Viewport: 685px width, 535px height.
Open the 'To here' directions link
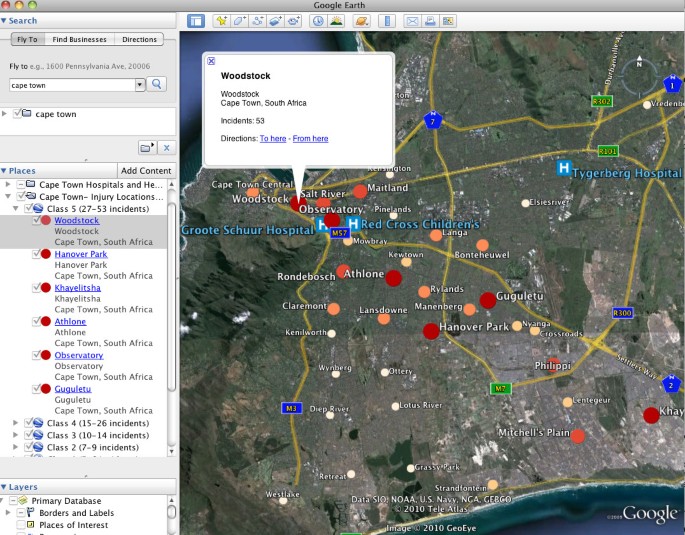pyautogui.click(x=273, y=138)
